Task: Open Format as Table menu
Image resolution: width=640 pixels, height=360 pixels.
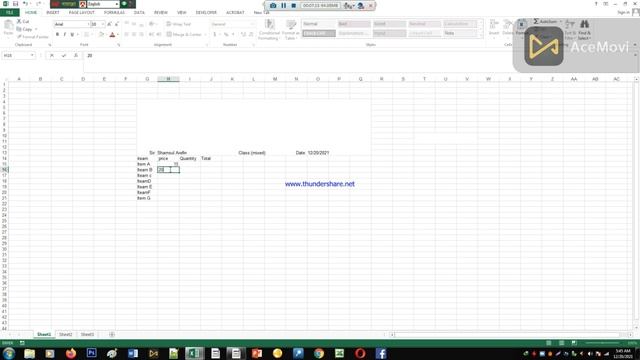Action: (x=291, y=30)
